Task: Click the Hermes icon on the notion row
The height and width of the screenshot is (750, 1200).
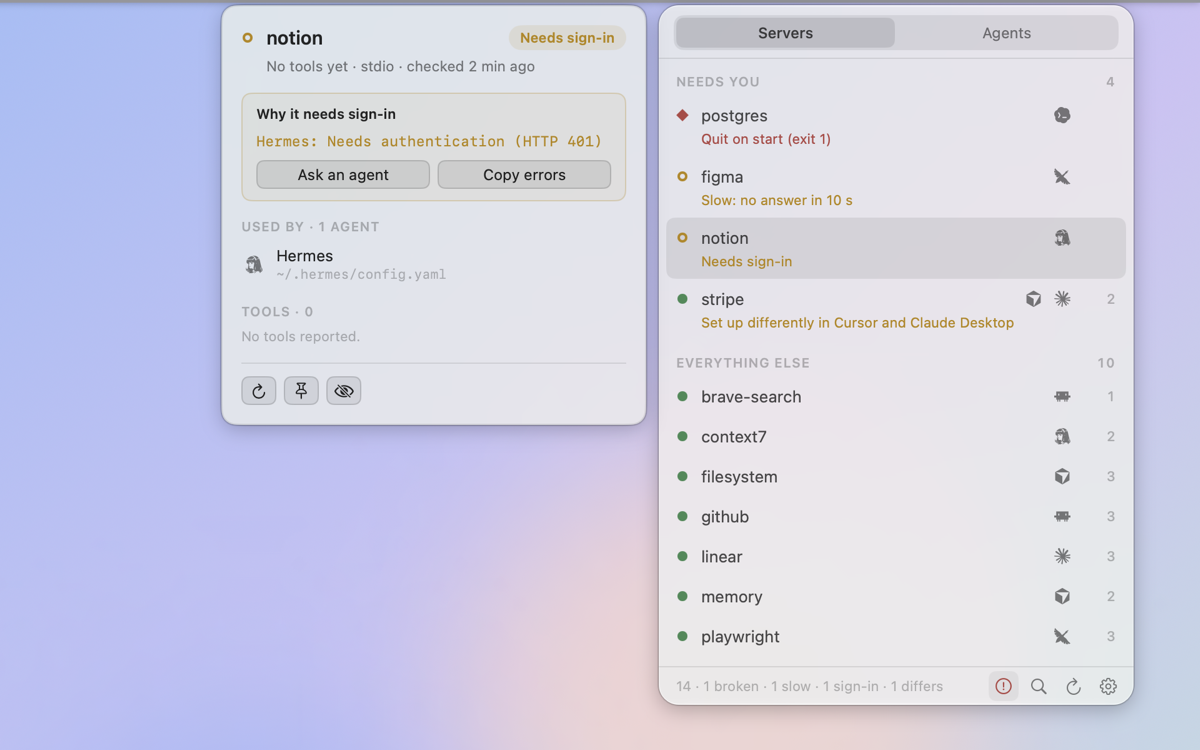Action: pyautogui.click(x=1062, y=238)
